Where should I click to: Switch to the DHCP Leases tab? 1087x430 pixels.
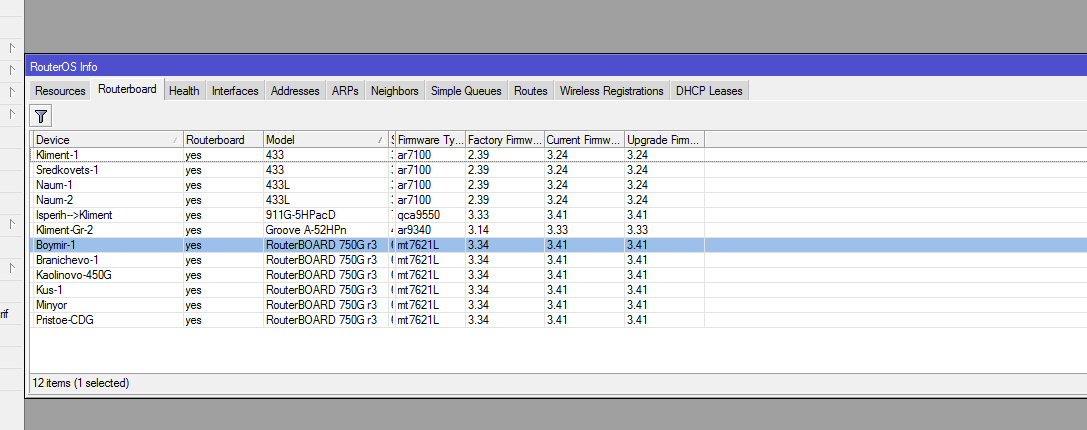point(709,91)
